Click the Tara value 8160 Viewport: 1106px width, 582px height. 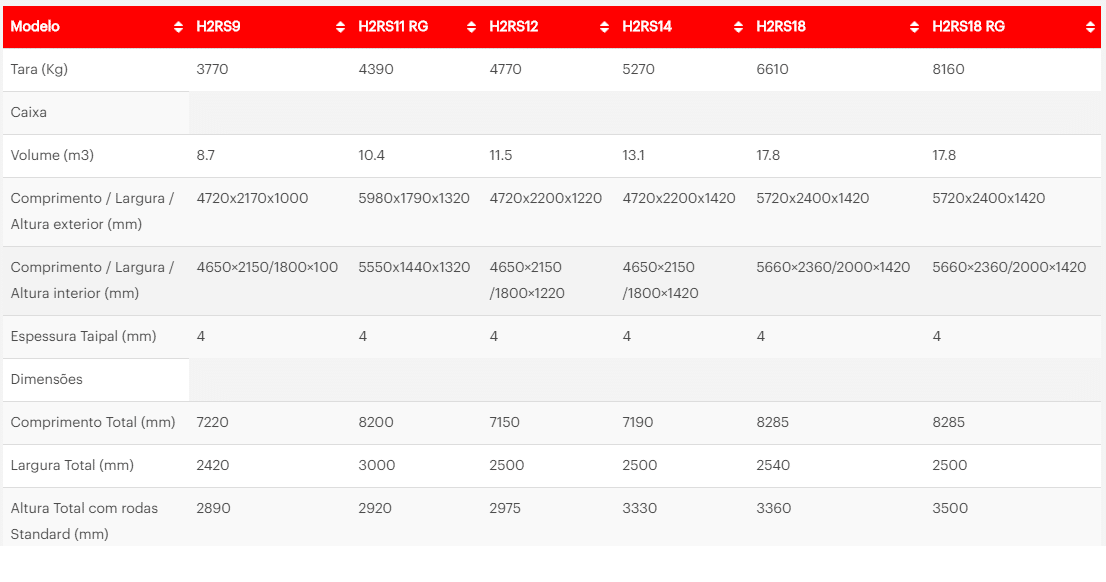pos(948,69)
